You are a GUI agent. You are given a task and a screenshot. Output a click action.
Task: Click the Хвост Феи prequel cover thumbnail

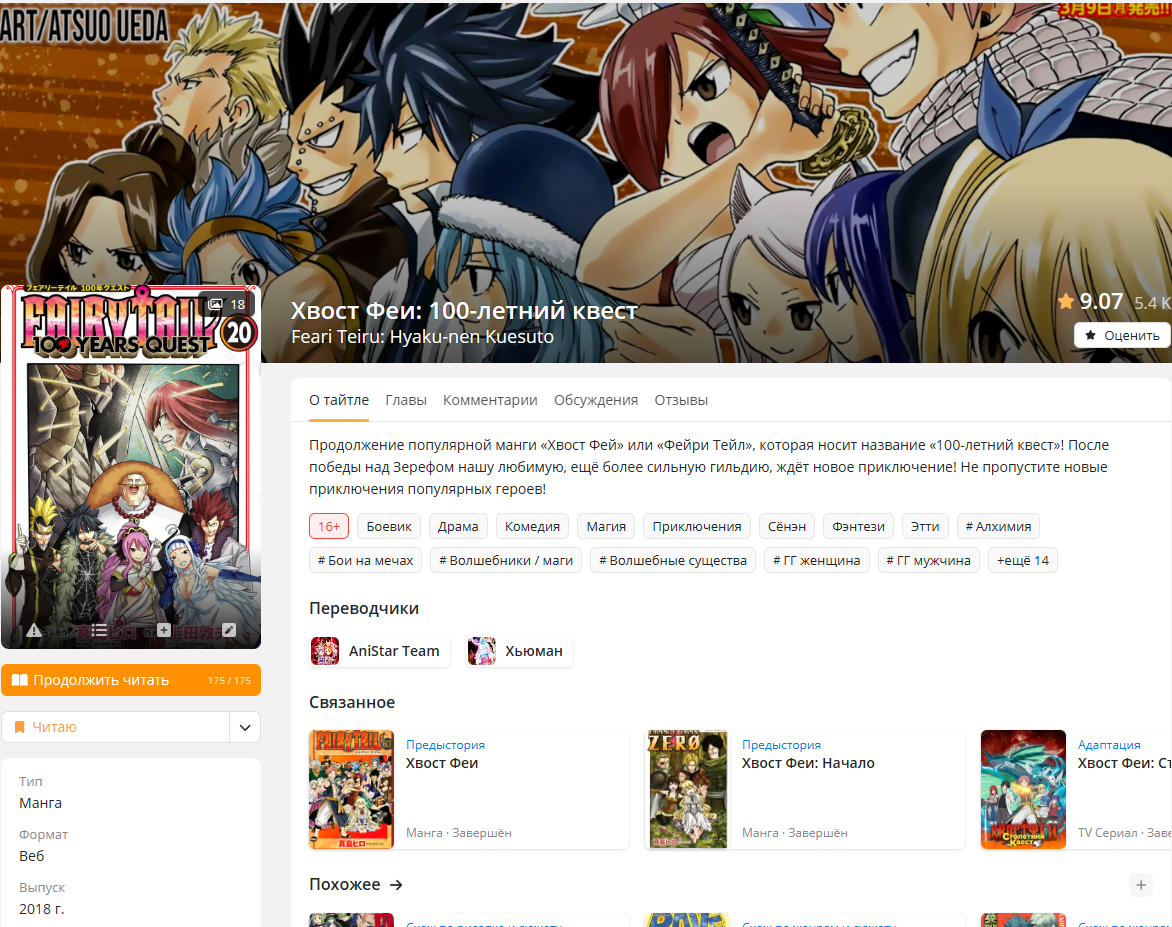pos(351,789)
